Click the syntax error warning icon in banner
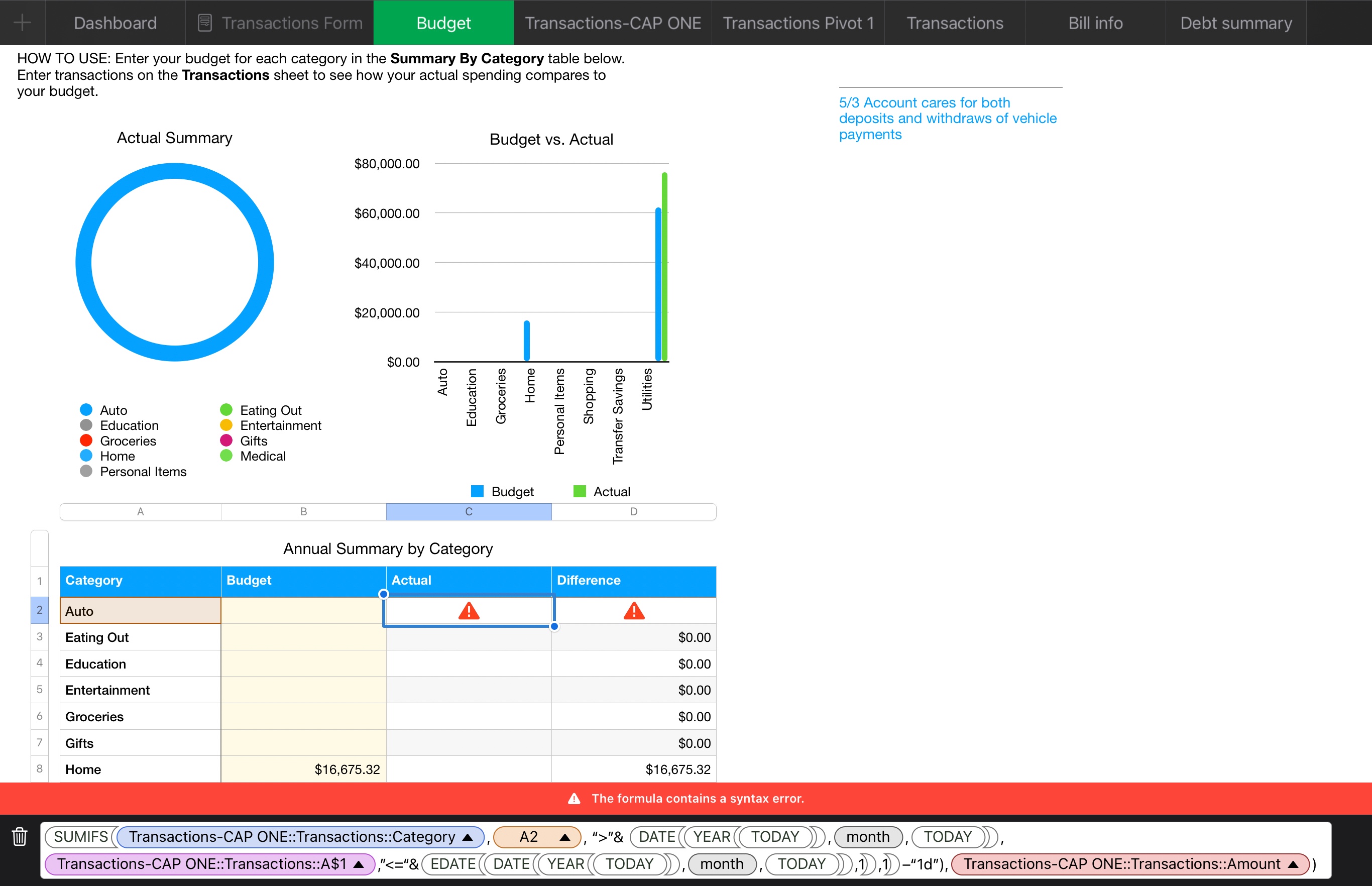 [x=574, y=799]
